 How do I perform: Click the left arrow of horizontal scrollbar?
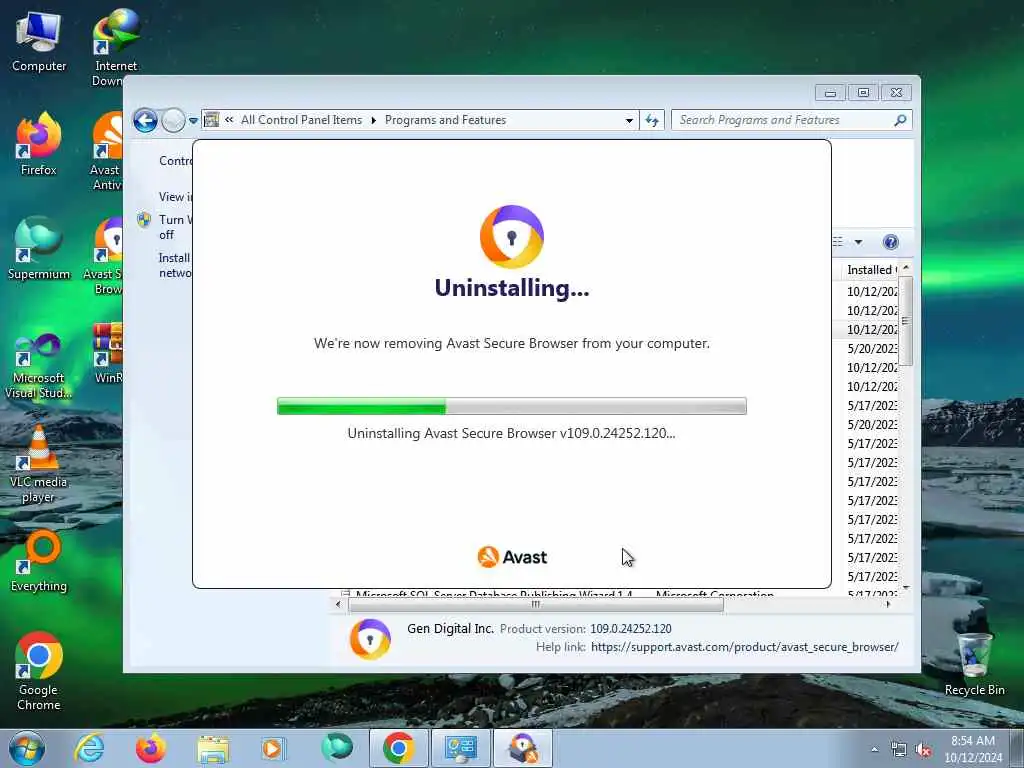click(338, 605)
